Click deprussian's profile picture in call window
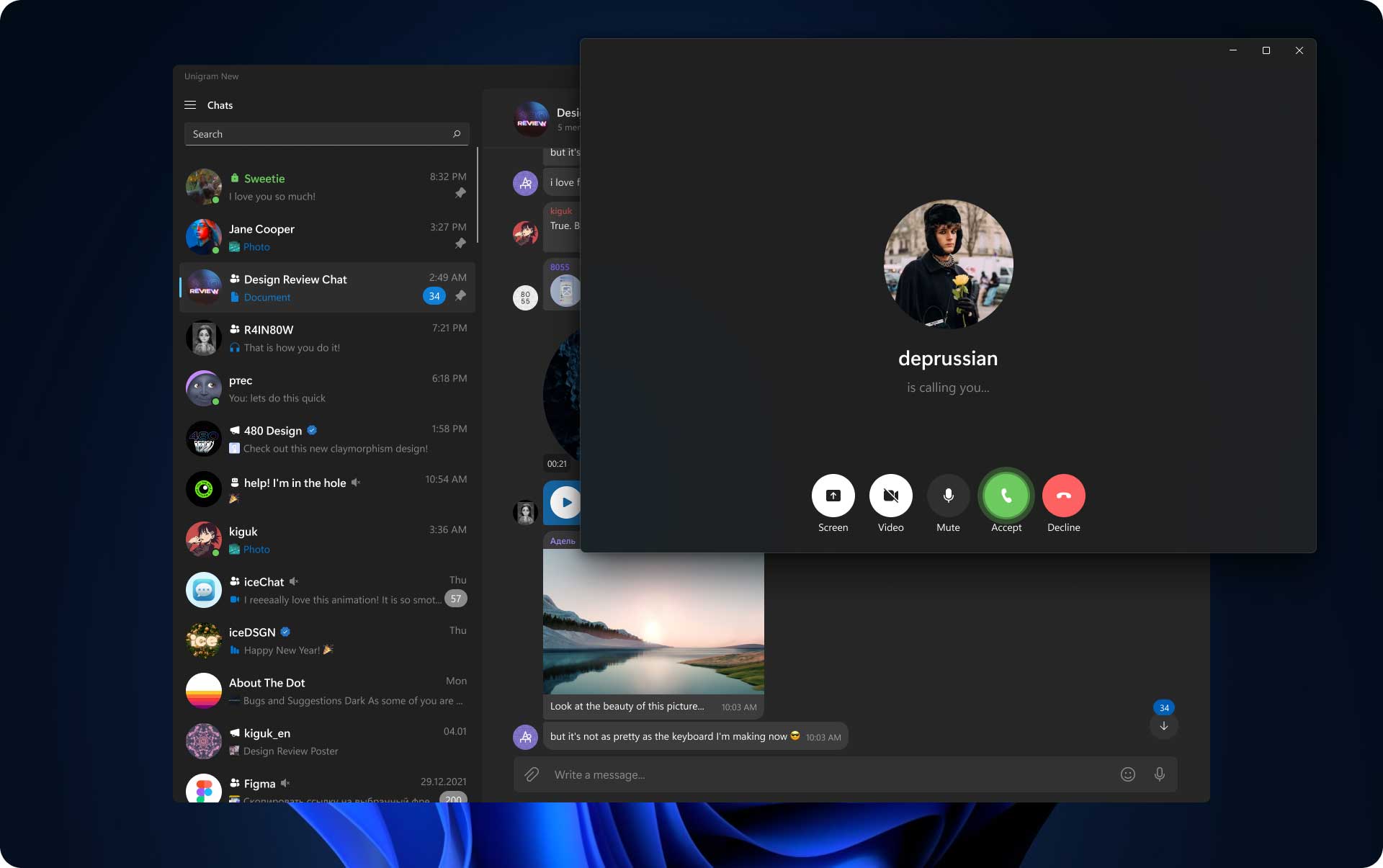The height and width of the screenshot is (868, 1383). click(948, 264)
